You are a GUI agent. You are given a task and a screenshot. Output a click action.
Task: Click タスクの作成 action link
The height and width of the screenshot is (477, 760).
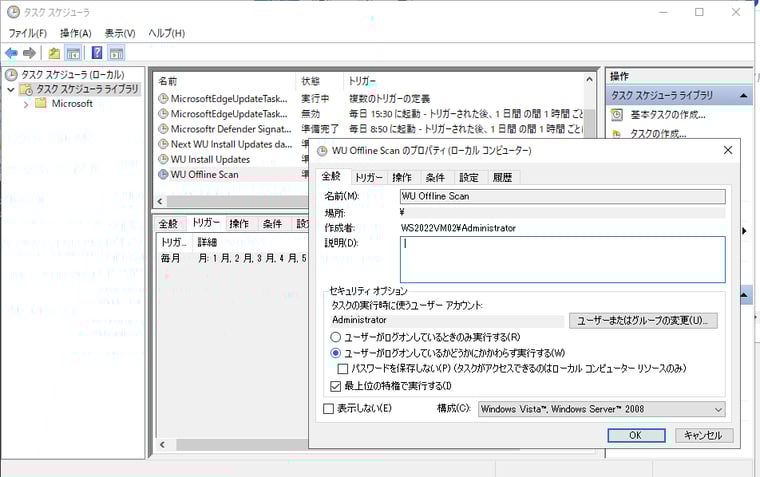point(658,134)
